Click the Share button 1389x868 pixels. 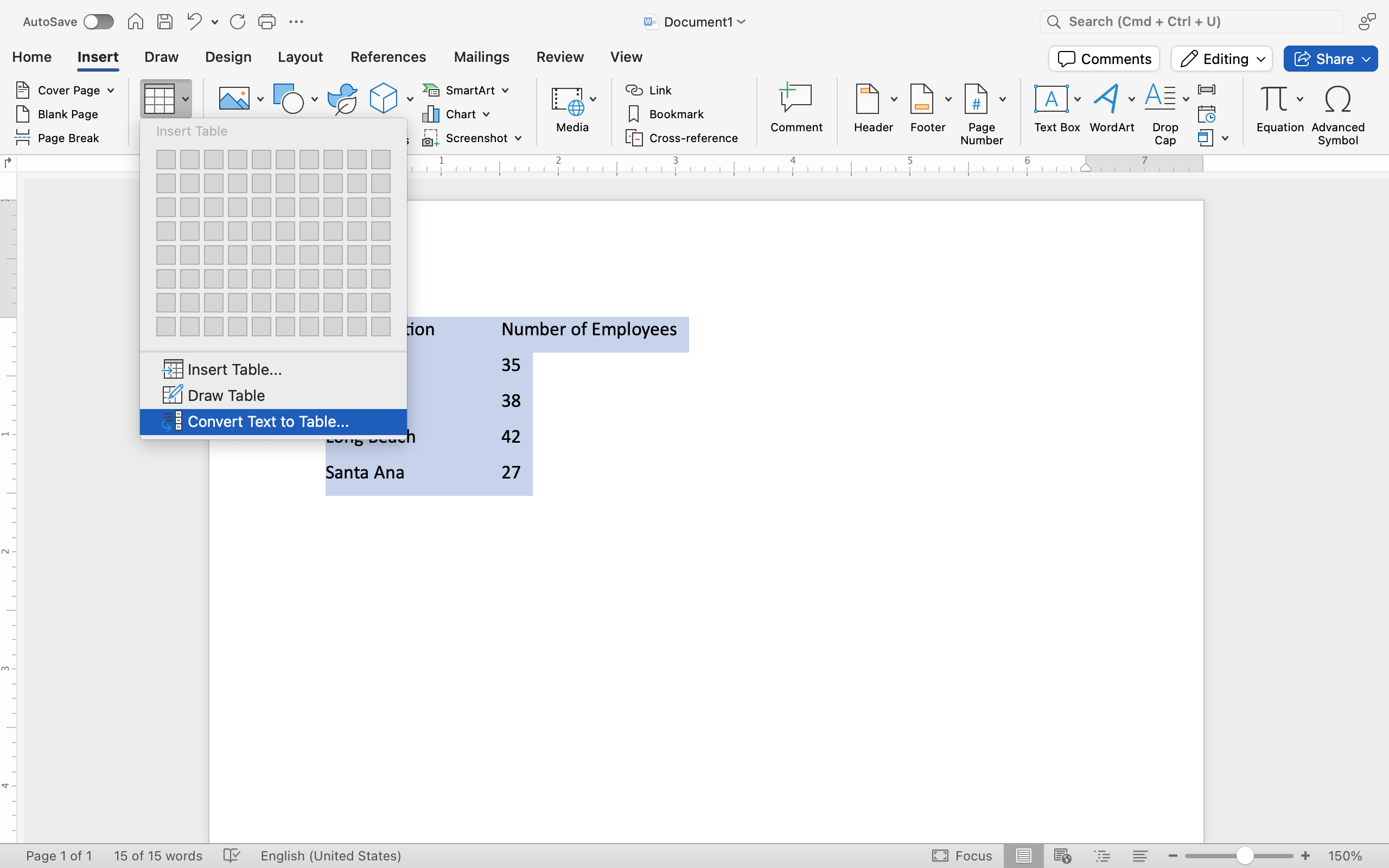click(x=1330, y=59)
